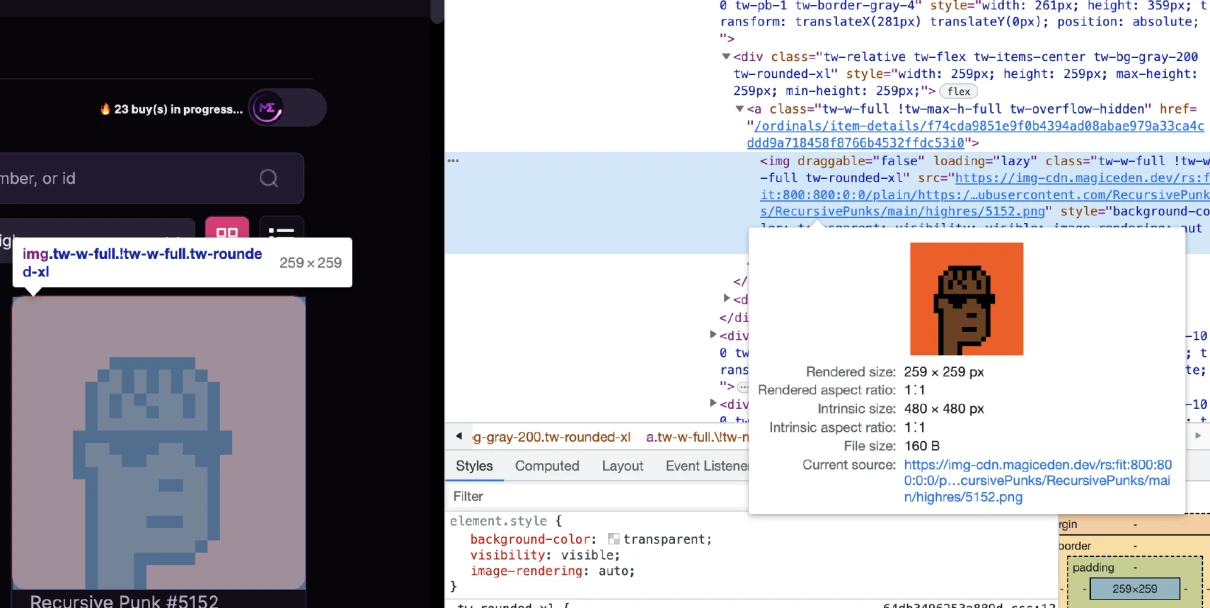This screenshot has width=1210, height=608.
Task: Click the three-dots menu beside selected img row
Action: click(x=453, y=160)
